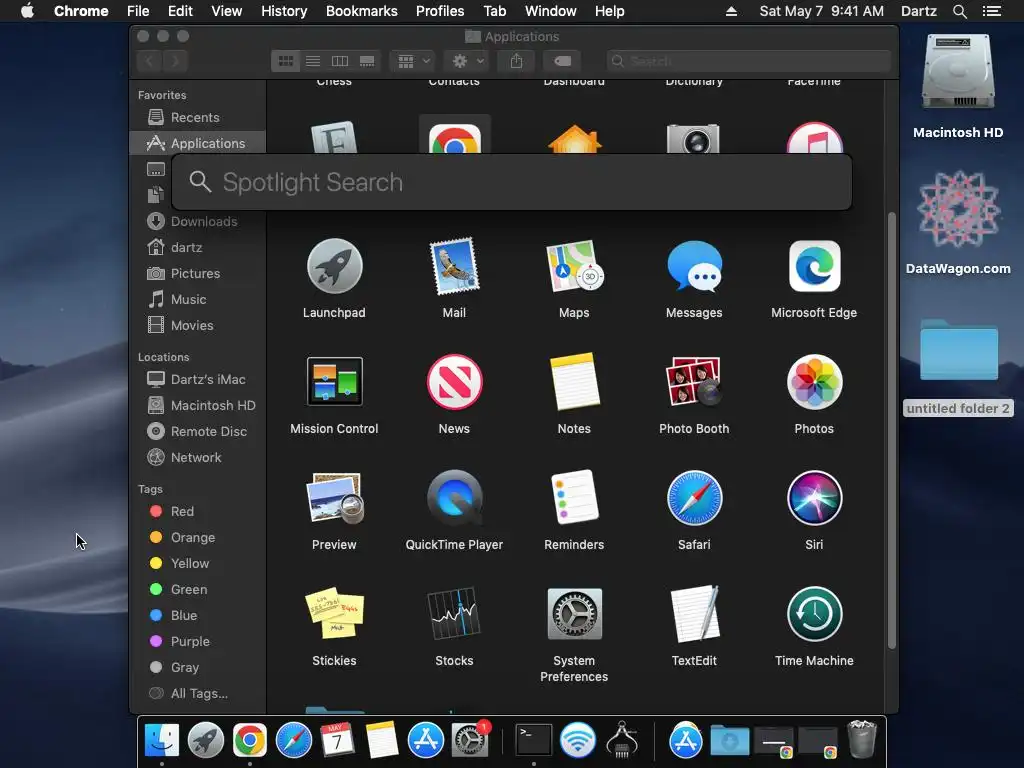Click the Spotlight Search text field
1024x768 pixels.
(512, 182)
